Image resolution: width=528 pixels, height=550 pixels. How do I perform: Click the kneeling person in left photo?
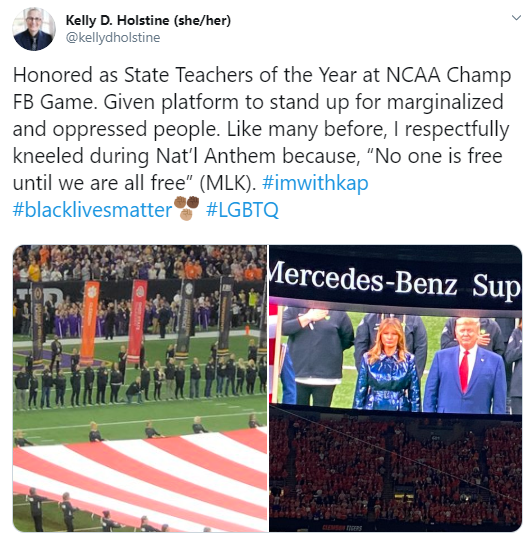point(134,391)
